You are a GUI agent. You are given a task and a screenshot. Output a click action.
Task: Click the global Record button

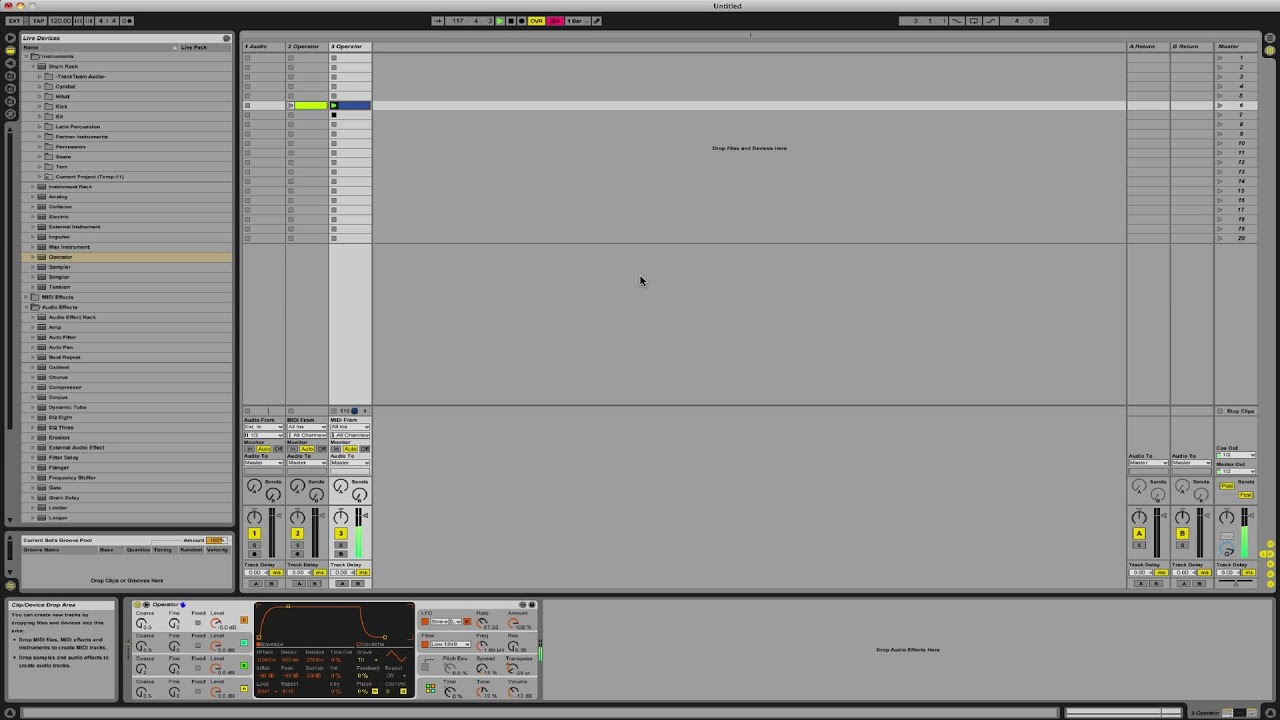coord(521,21)
